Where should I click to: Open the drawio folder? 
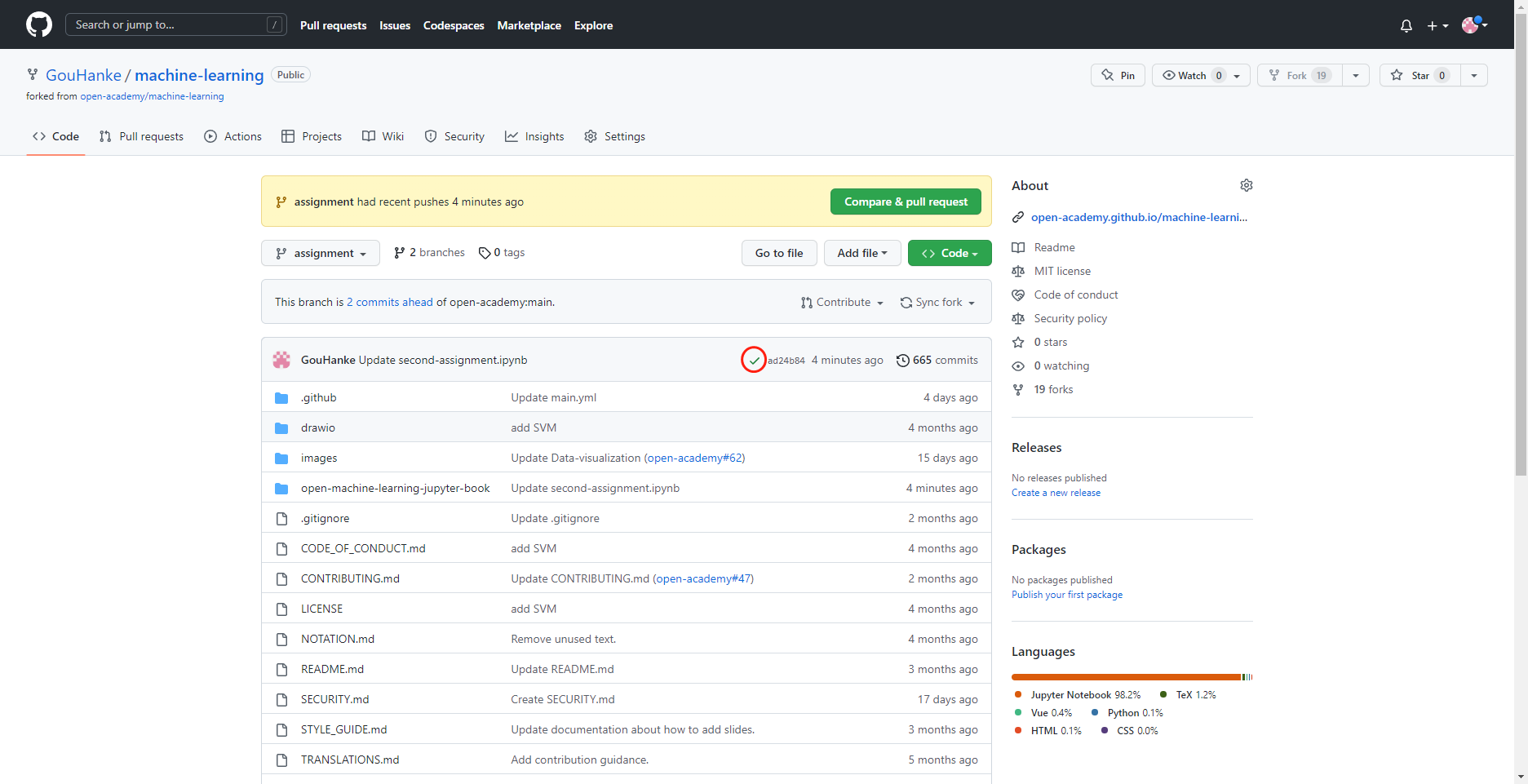tap(318, 427)
